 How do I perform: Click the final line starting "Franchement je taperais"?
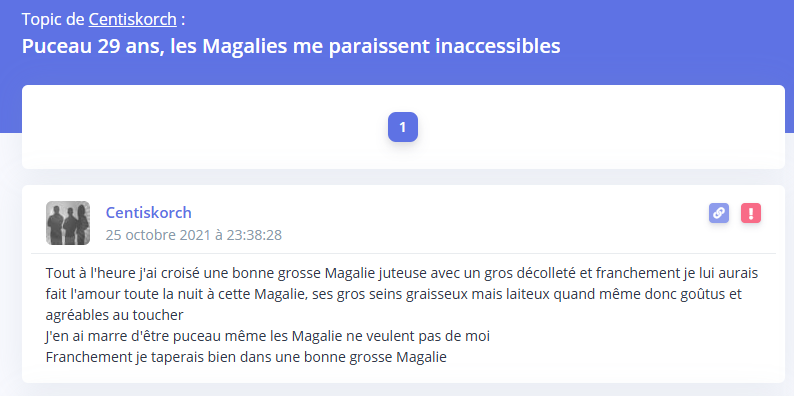[x=246, y=357]
